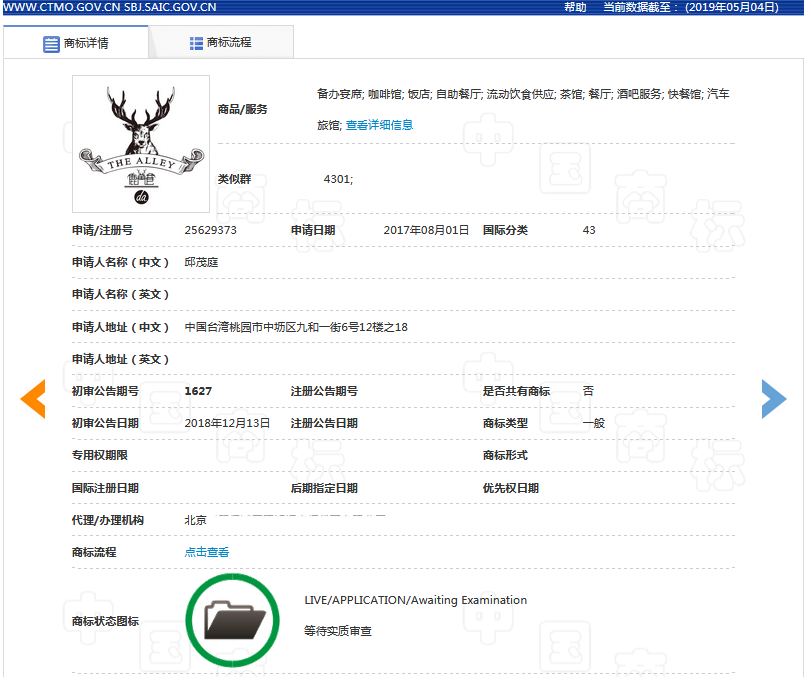
Task: Select agency name 北京
Action: pos(195,520)
